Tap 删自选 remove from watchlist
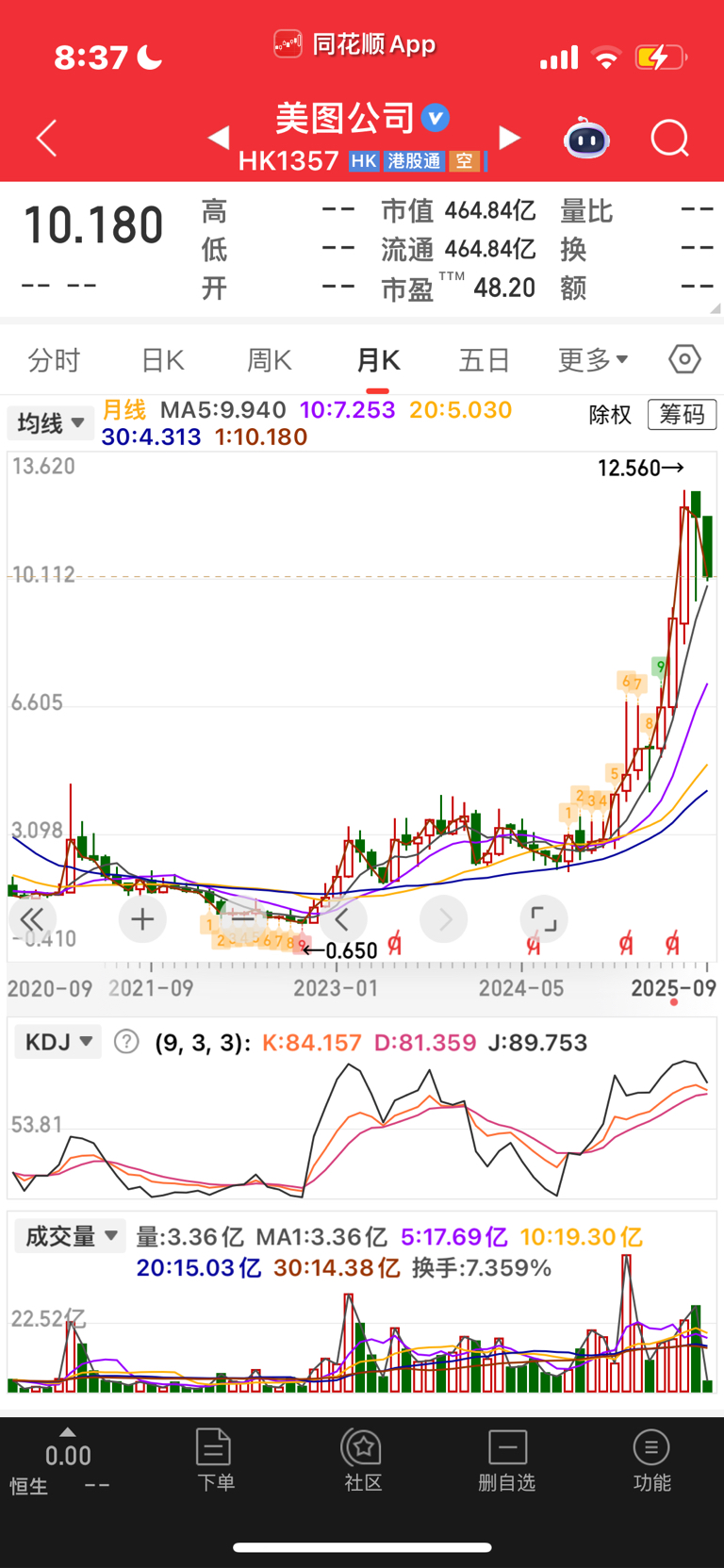 [x=507, y=1460]
